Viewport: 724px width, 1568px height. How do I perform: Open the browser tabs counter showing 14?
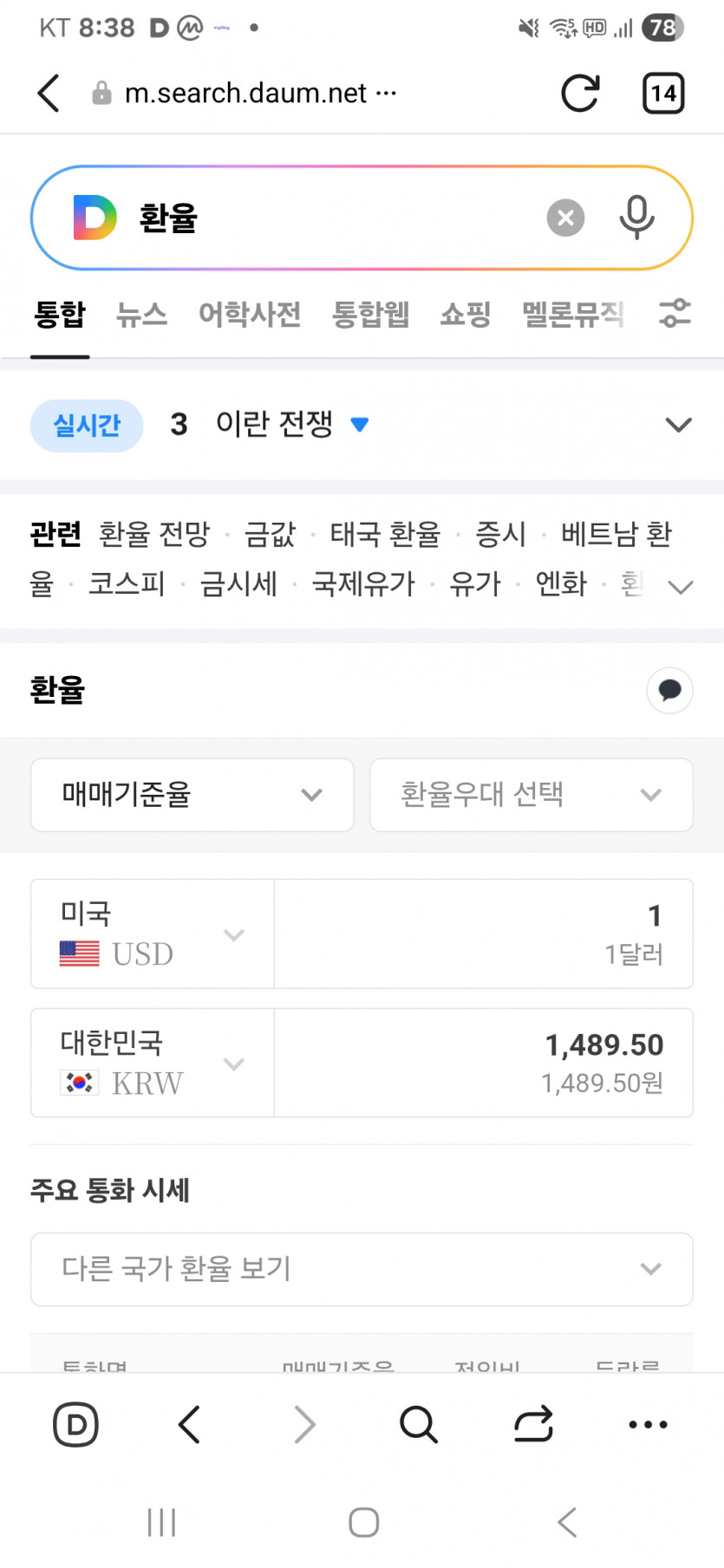coord(663,94)
